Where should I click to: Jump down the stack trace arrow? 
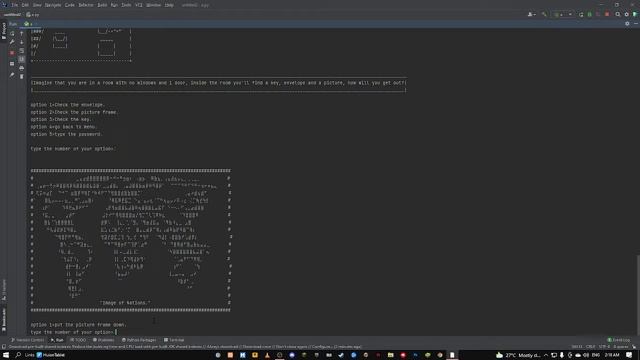(x=22, y=42)
